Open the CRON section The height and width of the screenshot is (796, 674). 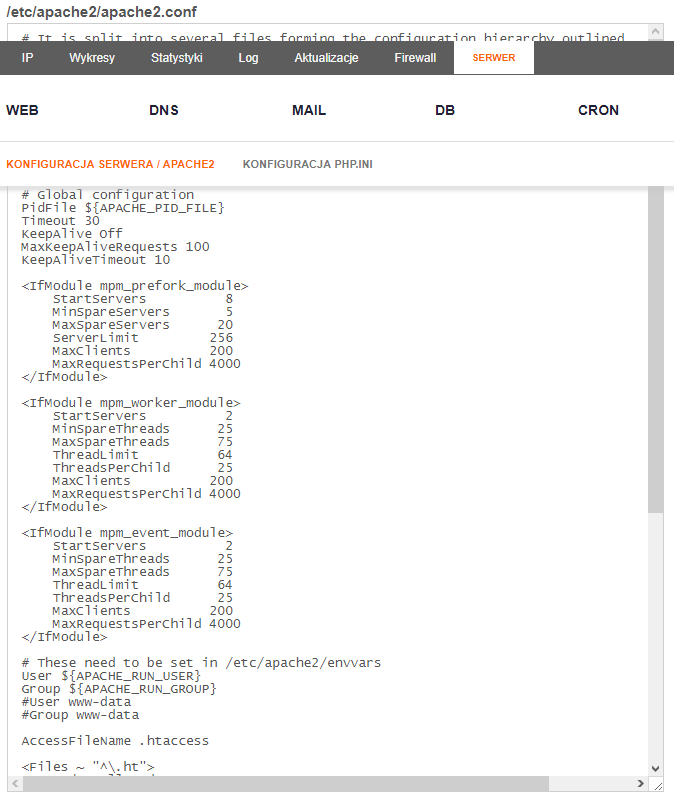(x=598, y=110)
